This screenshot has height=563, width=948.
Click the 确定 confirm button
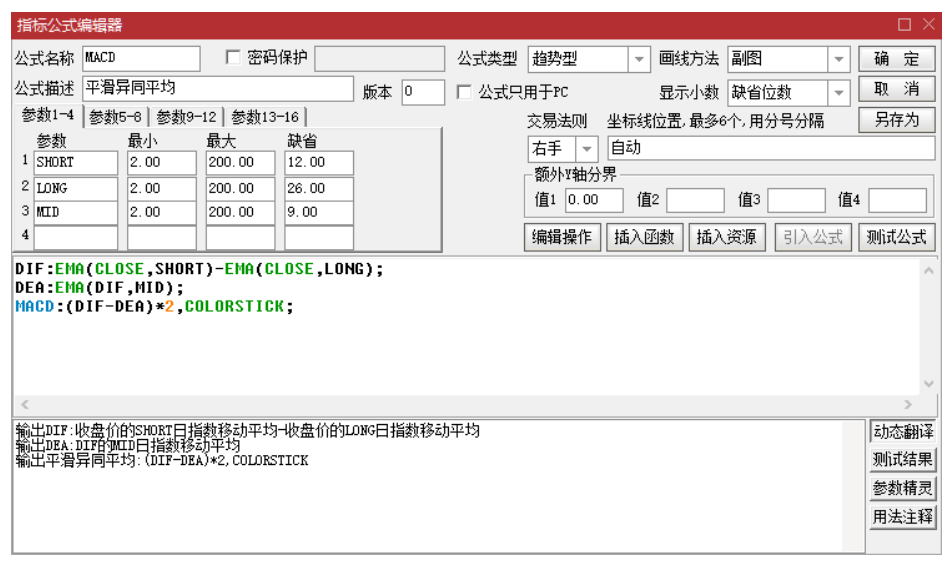point(896,59)
